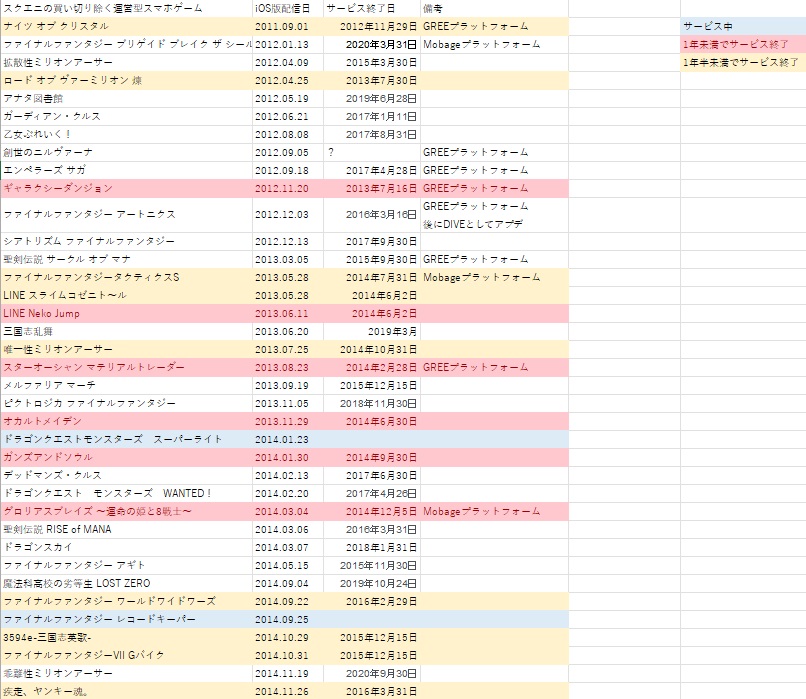Click cell "ファイナルファンタジー アギト"
The height and width of the screenshot is (699, 806).
click(x=126, y=565)
